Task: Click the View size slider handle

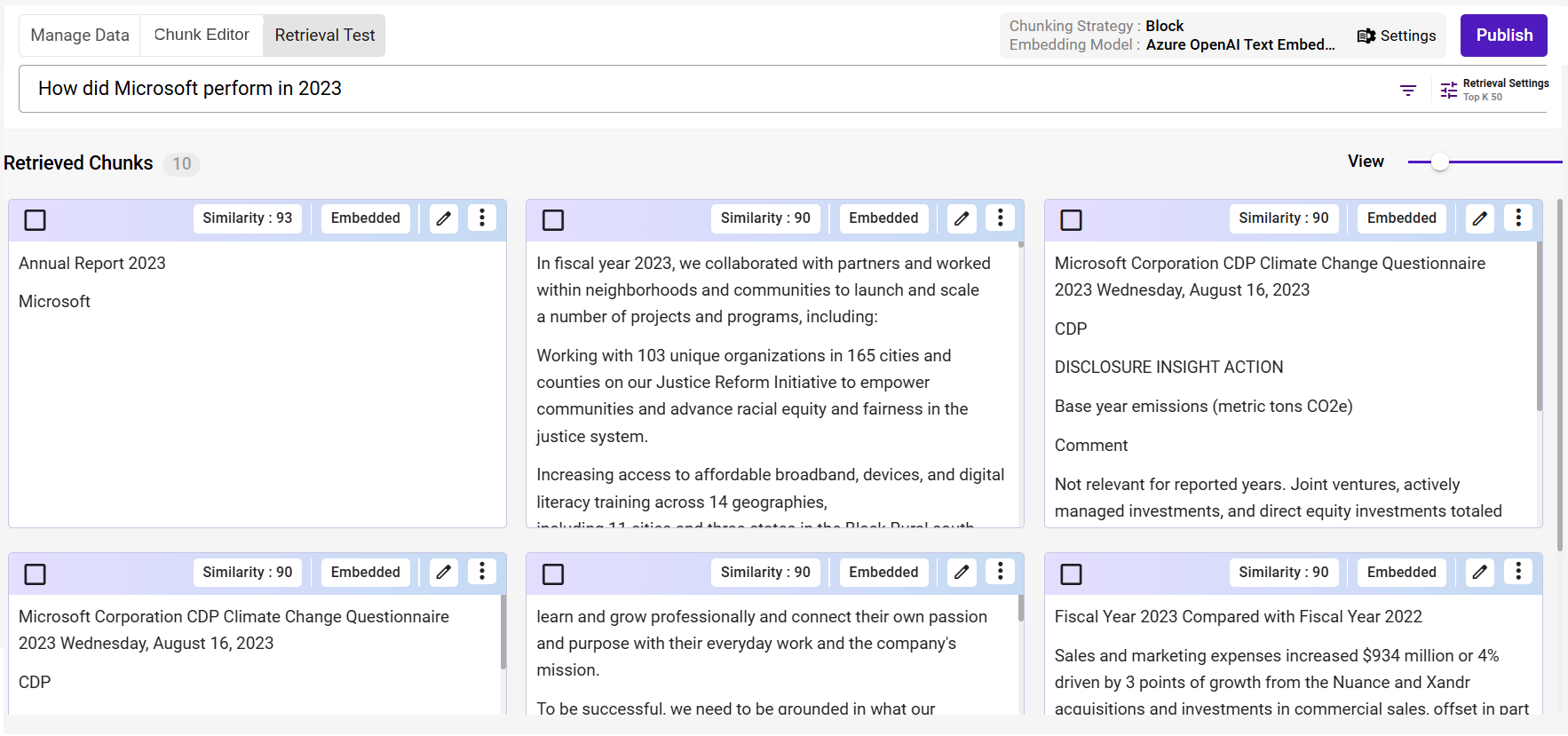Action: 1440,162
